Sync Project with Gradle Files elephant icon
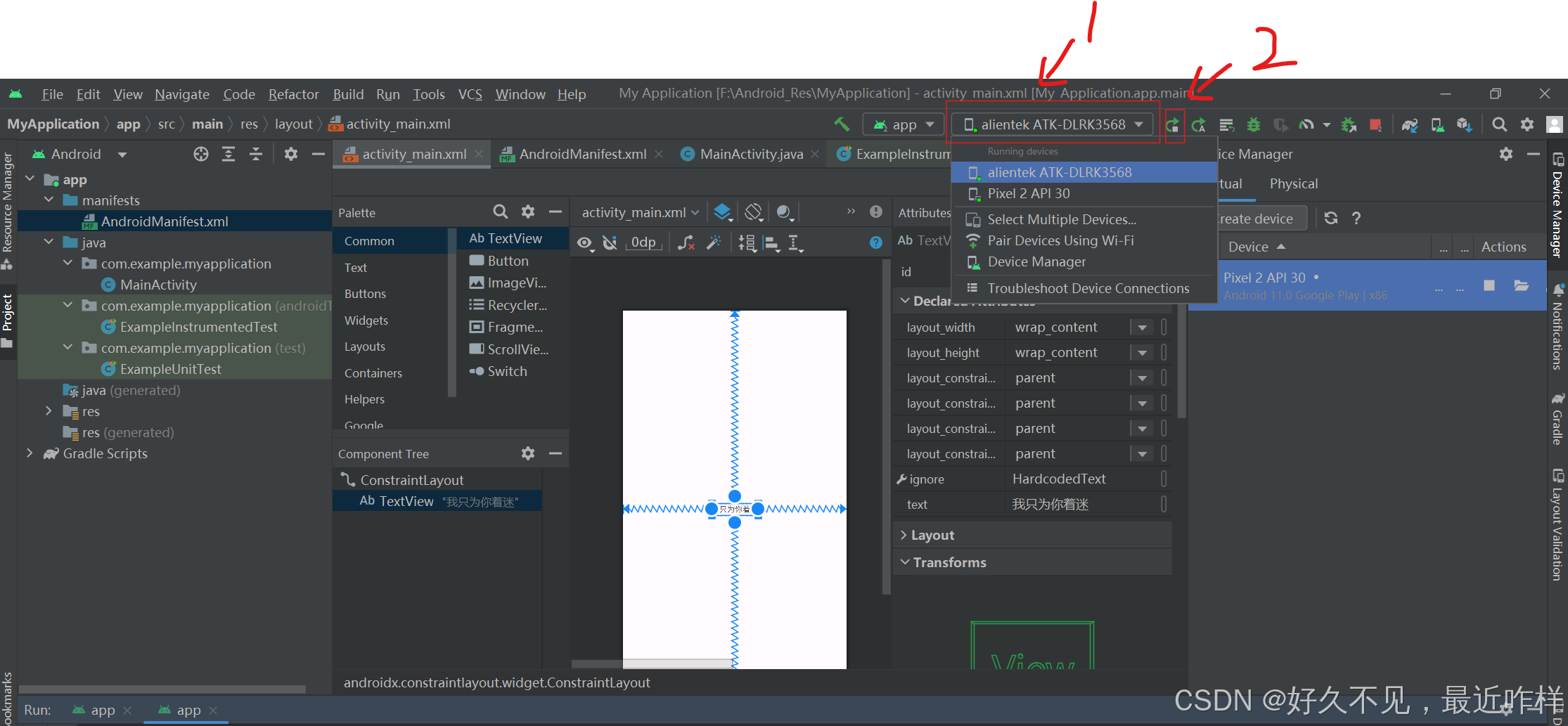The image size is (1568, 726). (1410, 125)
